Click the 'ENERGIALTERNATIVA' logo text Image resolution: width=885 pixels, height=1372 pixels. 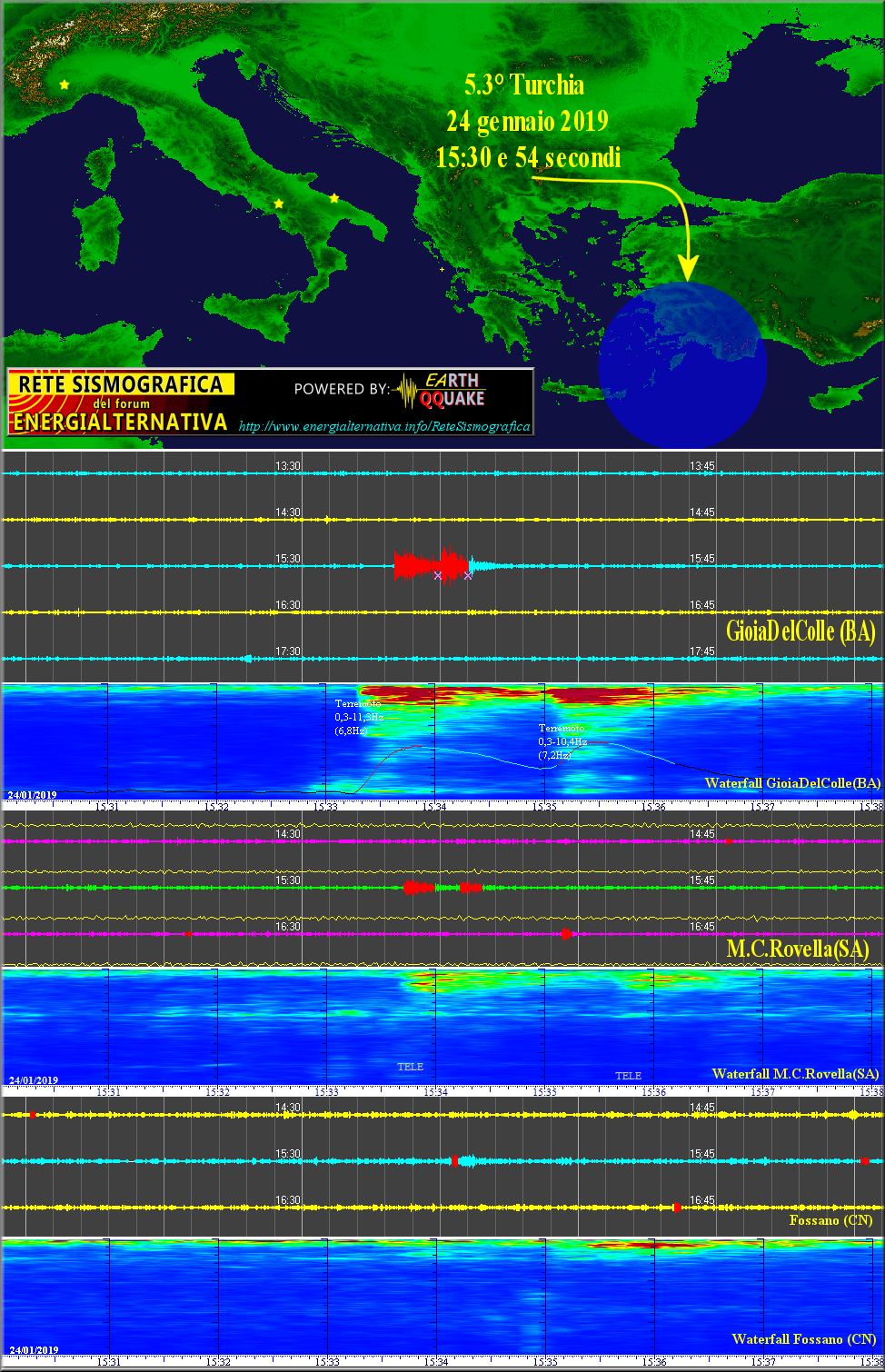pos(120,423)
